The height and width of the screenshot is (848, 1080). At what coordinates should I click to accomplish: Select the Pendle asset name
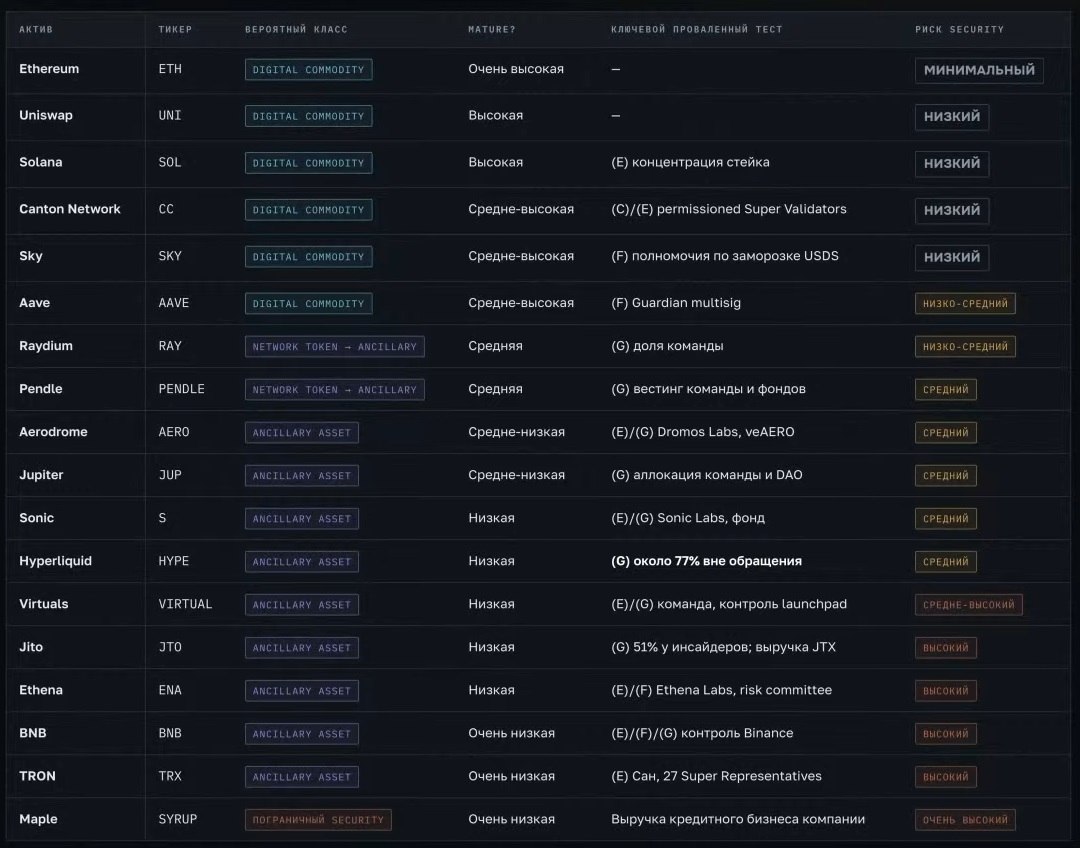[41, 389]
